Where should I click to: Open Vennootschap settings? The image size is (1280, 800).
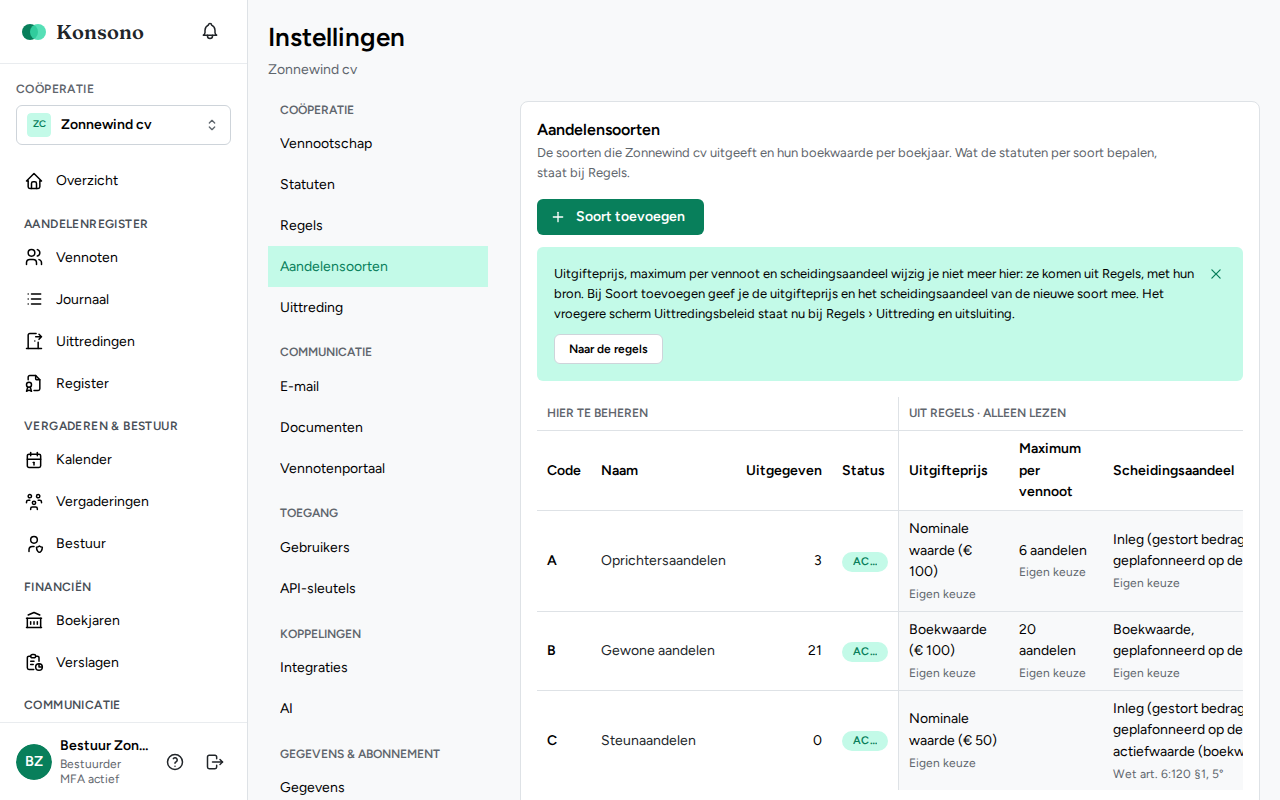(378, 144)
